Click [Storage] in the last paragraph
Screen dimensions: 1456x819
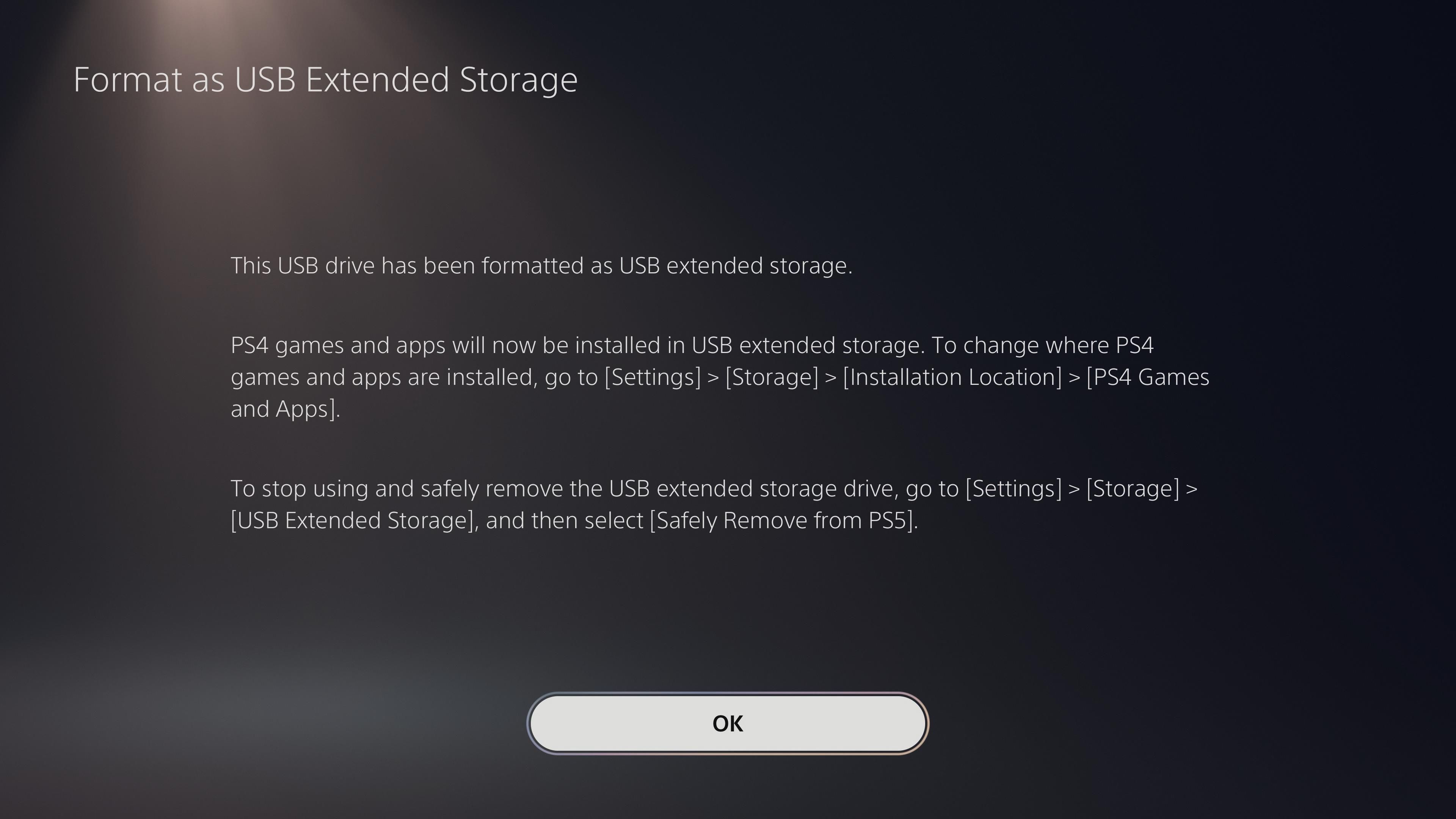pyautogui.click(x=1133, y=488)
